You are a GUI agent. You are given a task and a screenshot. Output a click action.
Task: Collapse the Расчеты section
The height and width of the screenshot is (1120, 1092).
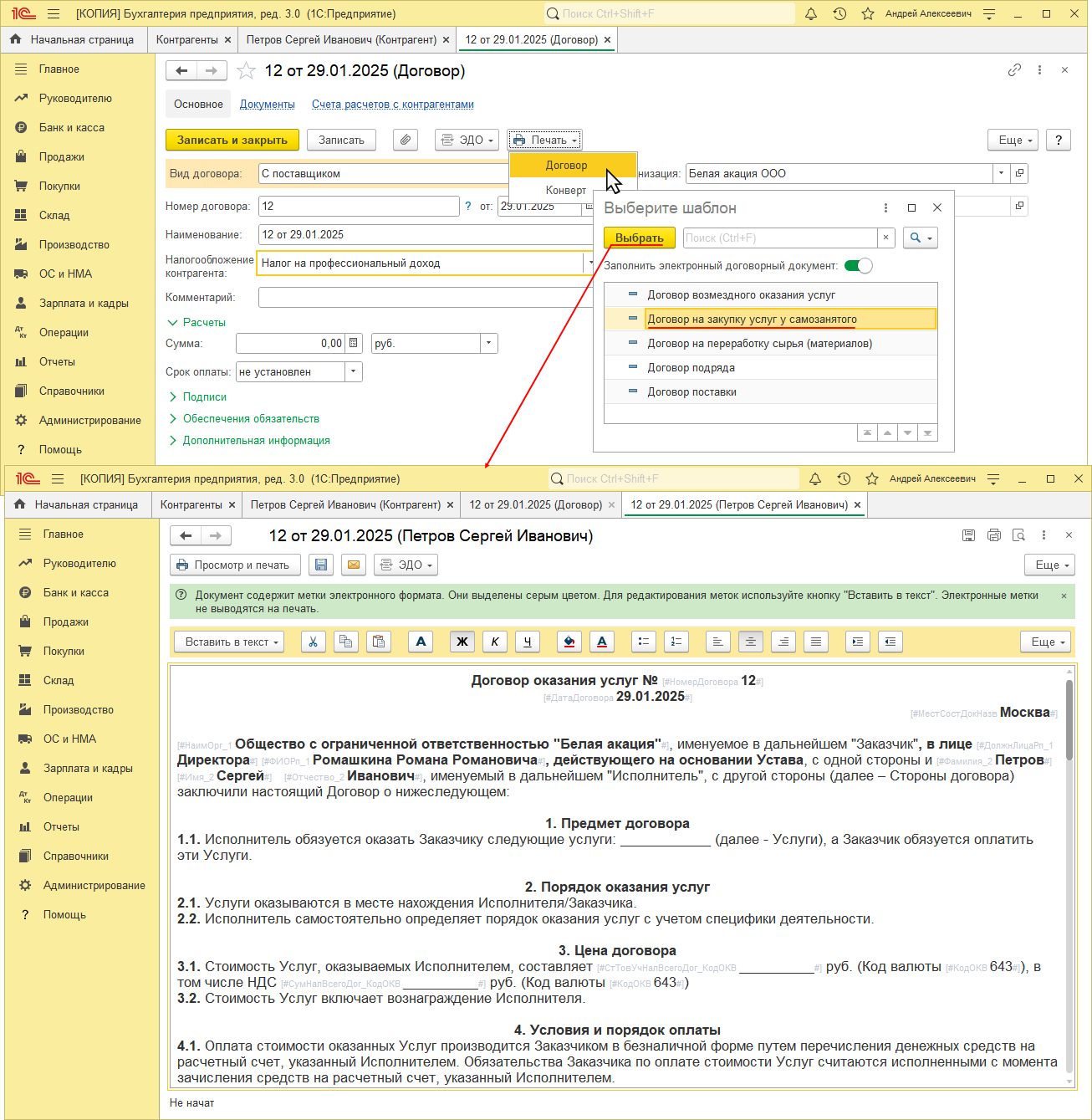(x=197, y=322)
